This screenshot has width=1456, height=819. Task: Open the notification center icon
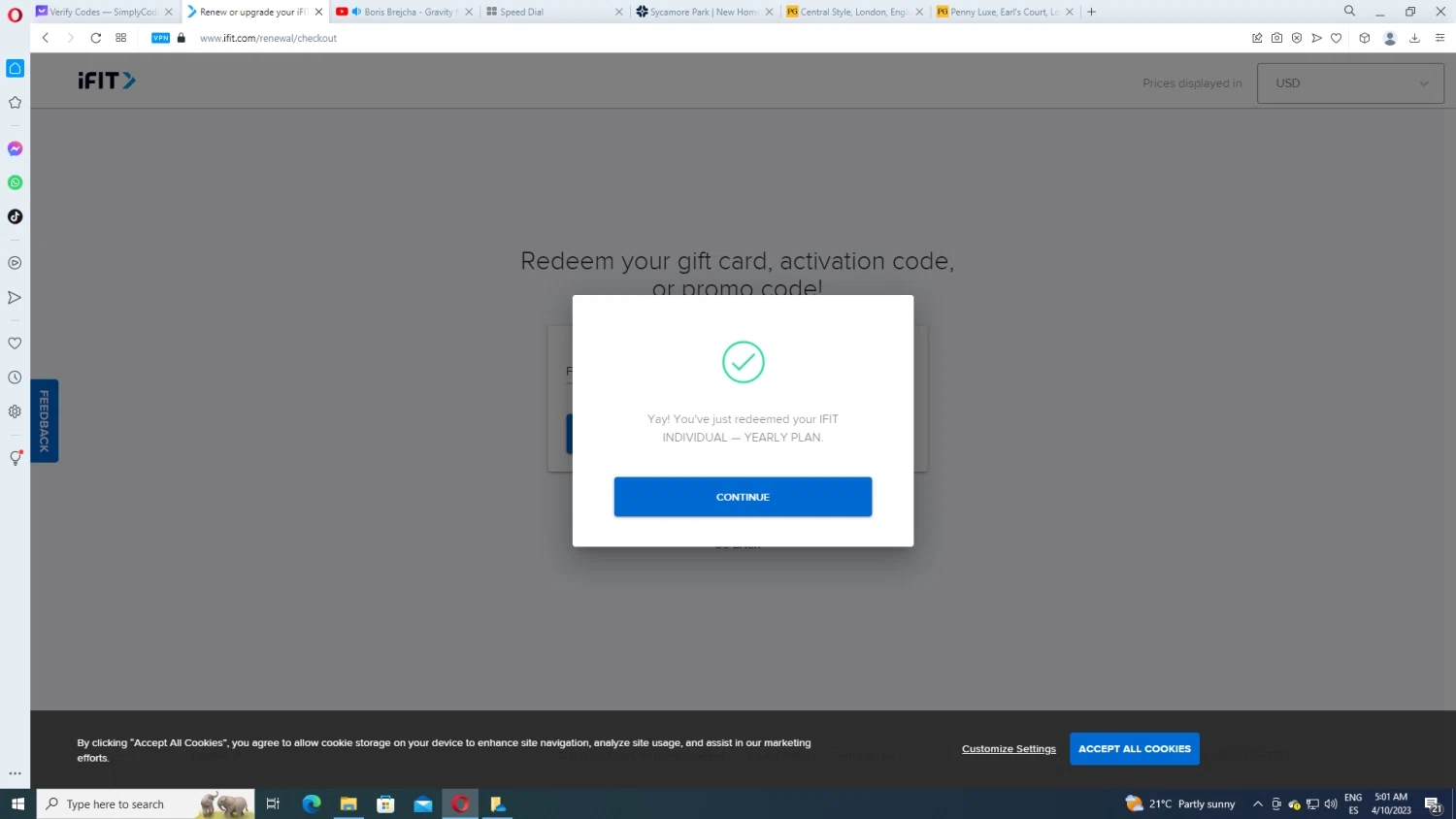1433,803
